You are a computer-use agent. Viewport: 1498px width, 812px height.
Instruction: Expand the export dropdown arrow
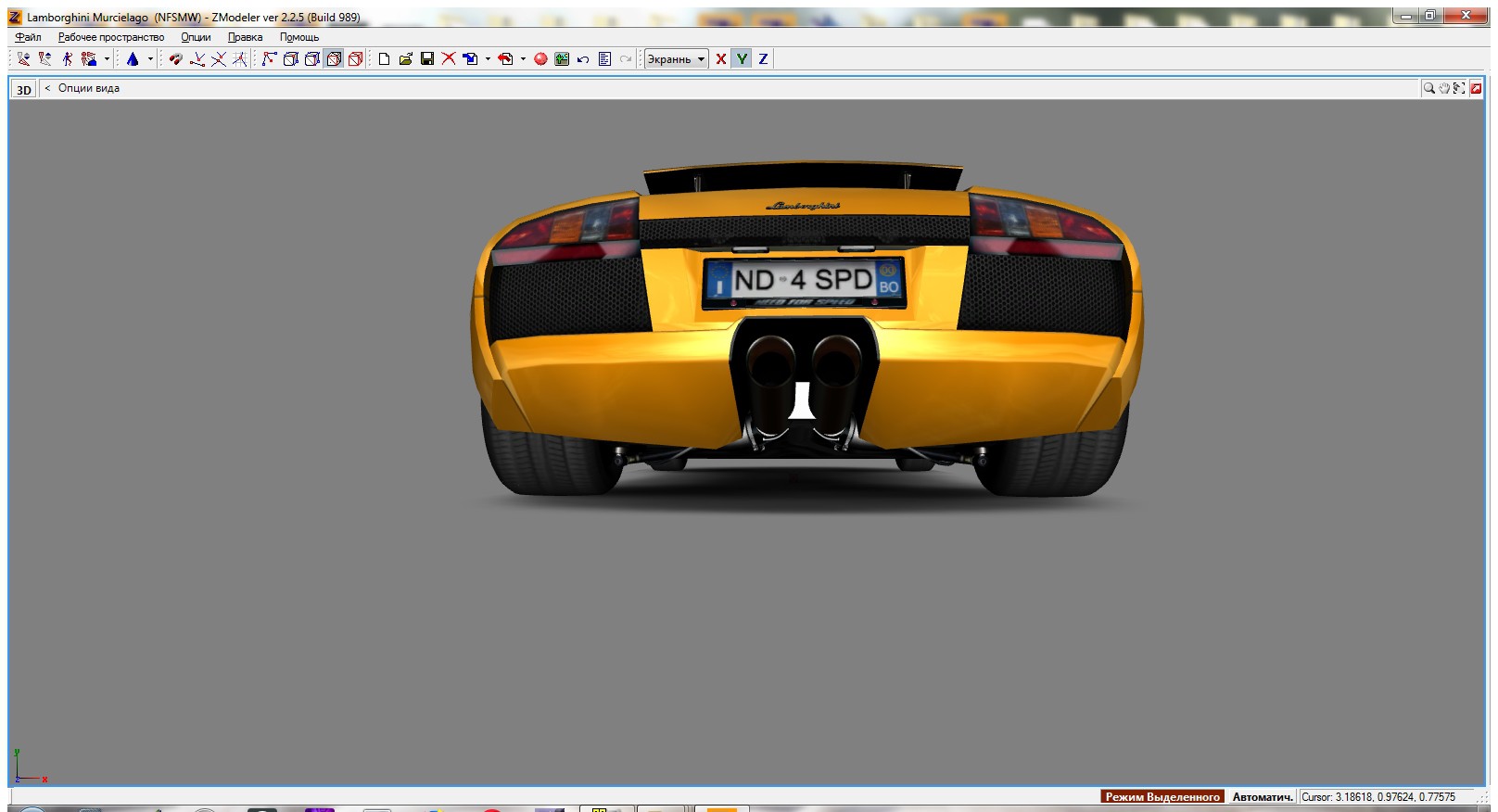[x=523, y=58]
